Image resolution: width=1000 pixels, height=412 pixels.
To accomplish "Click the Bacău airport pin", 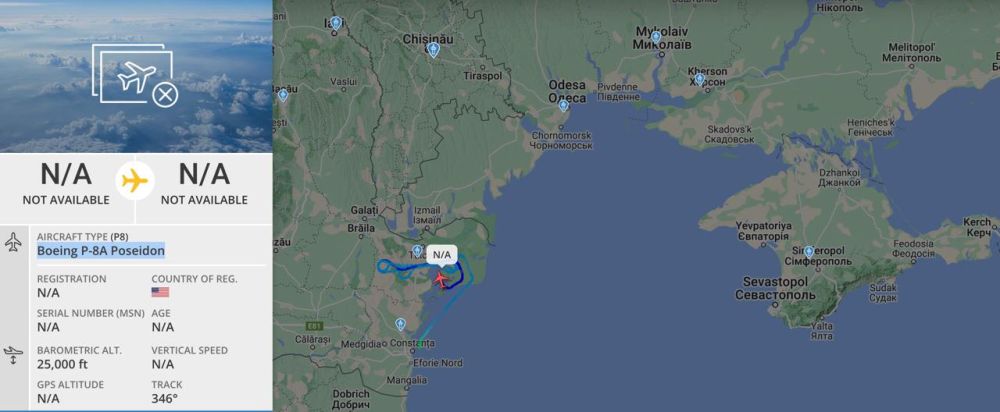I will (283, 95).
